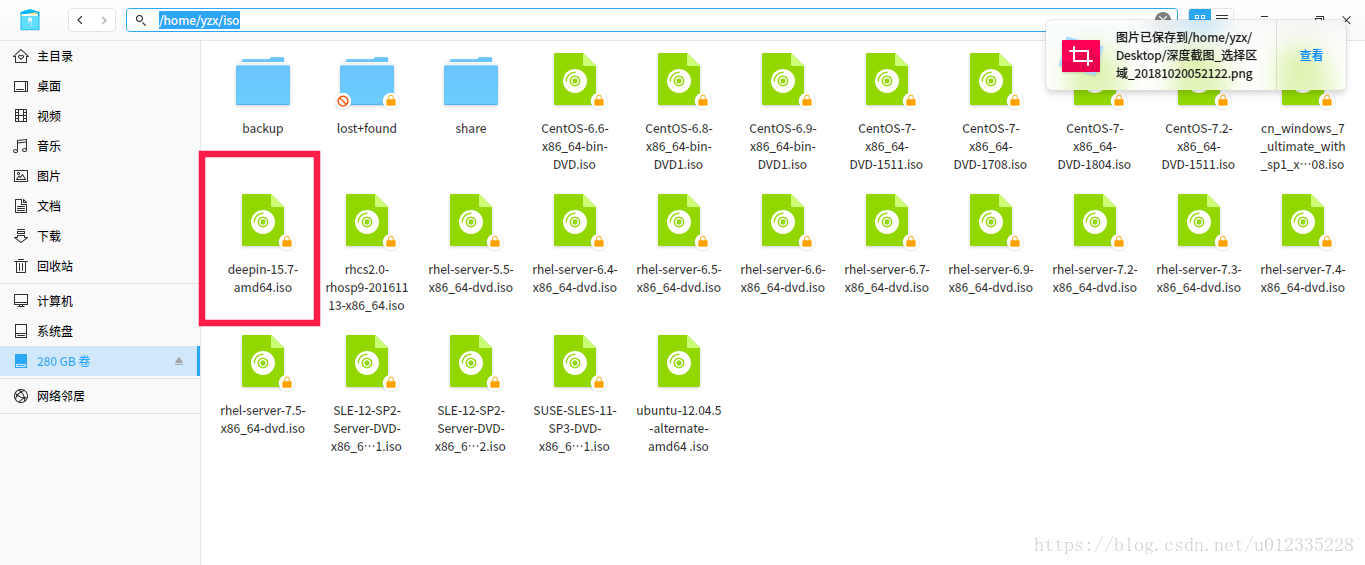The image size is (1365, 565).
Task: Select the lost+found folder icon
Action: click(367, 80)
